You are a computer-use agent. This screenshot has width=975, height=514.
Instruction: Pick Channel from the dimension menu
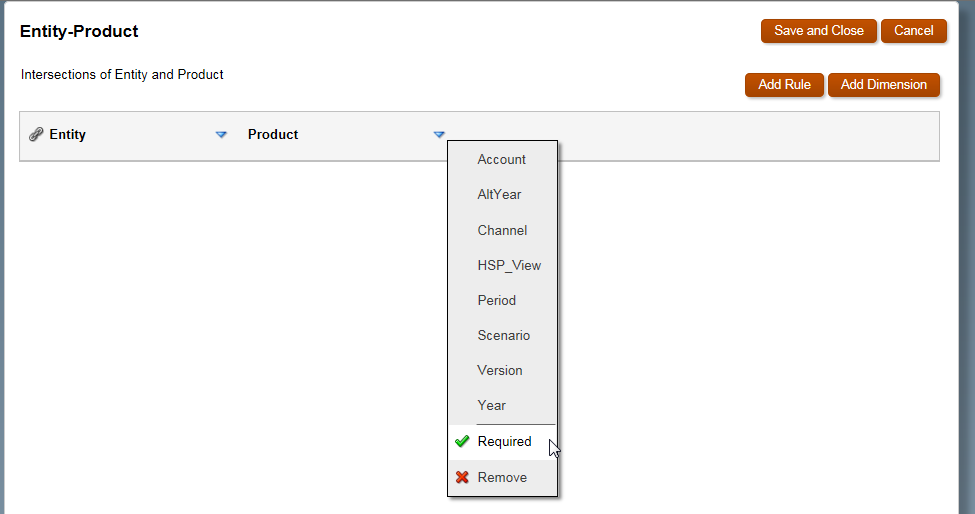502,231
